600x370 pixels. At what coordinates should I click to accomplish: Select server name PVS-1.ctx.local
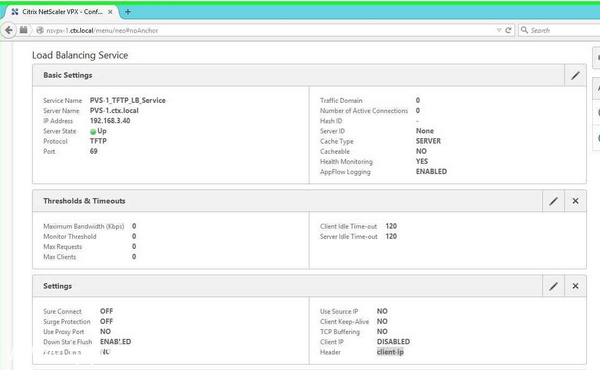114,111
